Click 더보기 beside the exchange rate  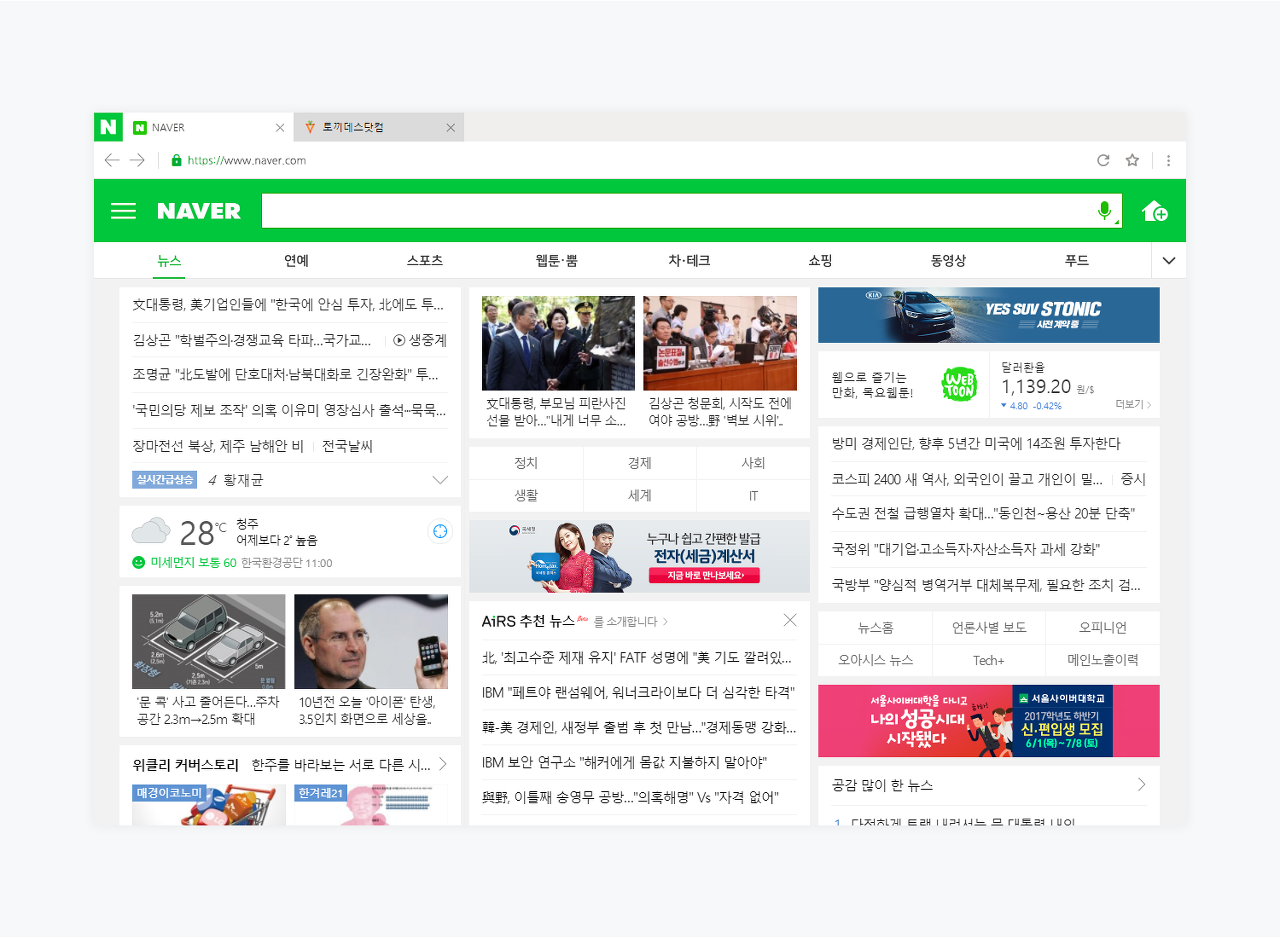[1134, 405]
